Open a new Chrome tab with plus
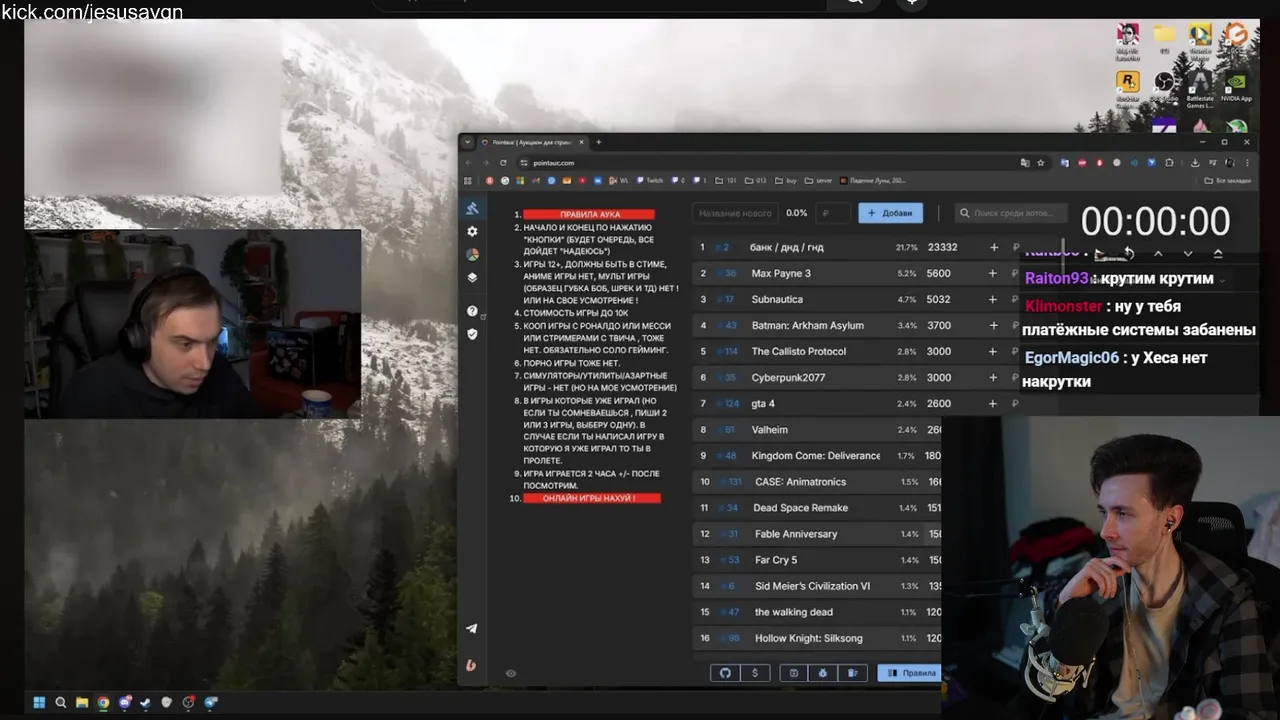Image resolution: width=1280 pixels, height=720 pixels. (599, 142)
